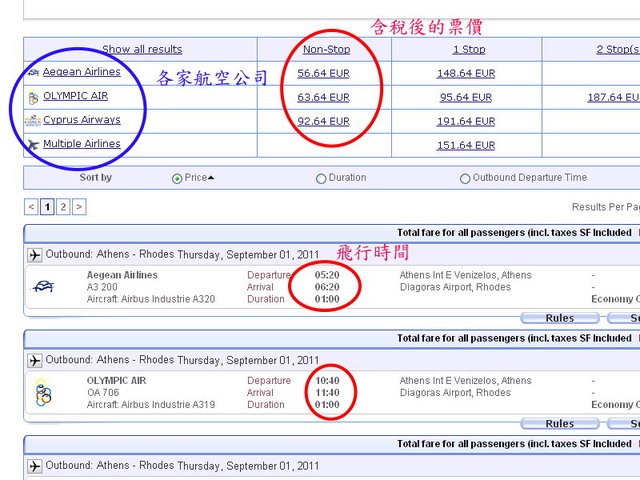Click the Aegean Airlines logo in the A3 200 flight result
Image resolution: width=640 pixels, height=480 pixels.
pyautogui.click(x=43, y=287)
